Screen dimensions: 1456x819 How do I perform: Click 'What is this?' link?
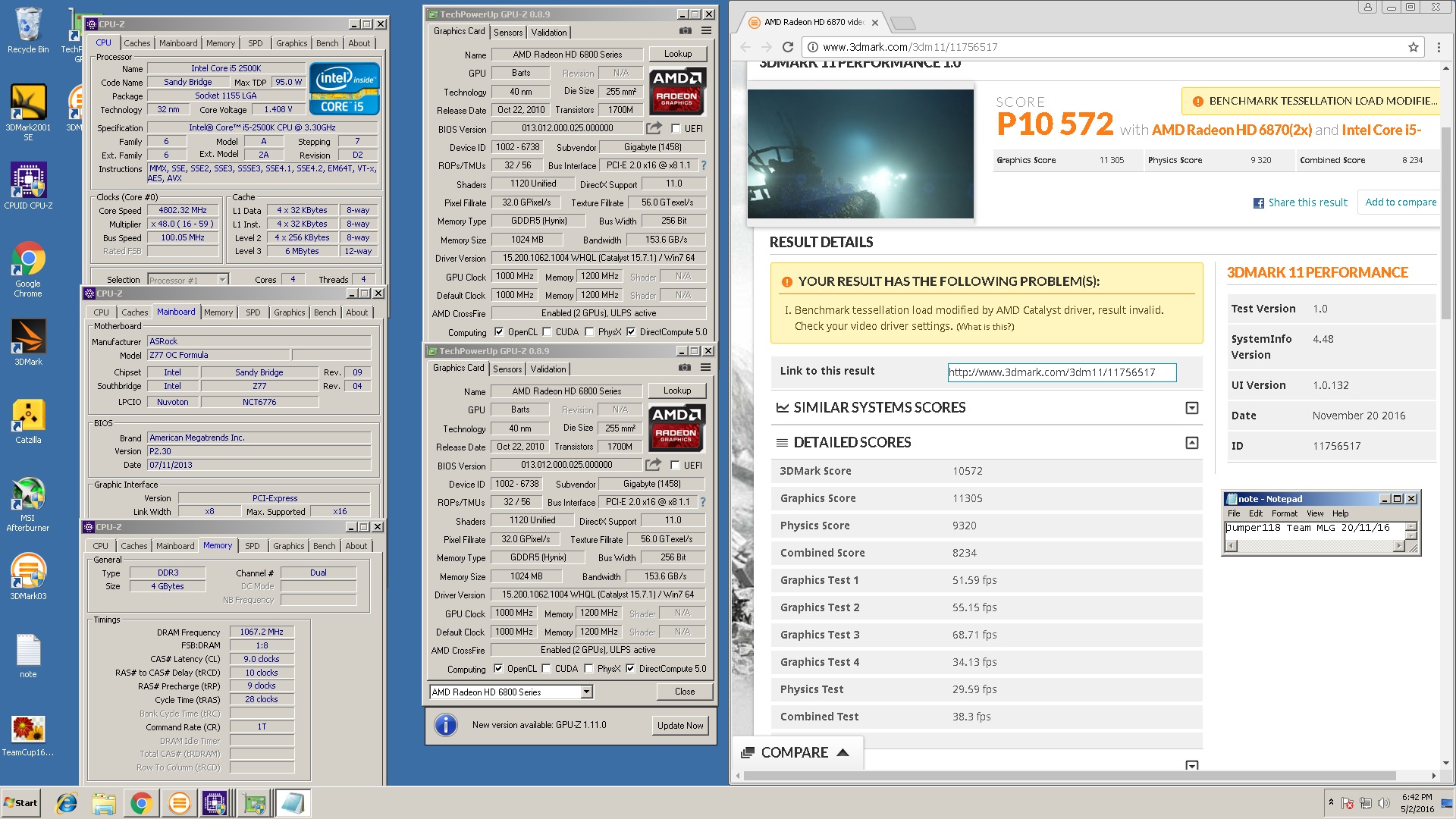pos(985,327)
